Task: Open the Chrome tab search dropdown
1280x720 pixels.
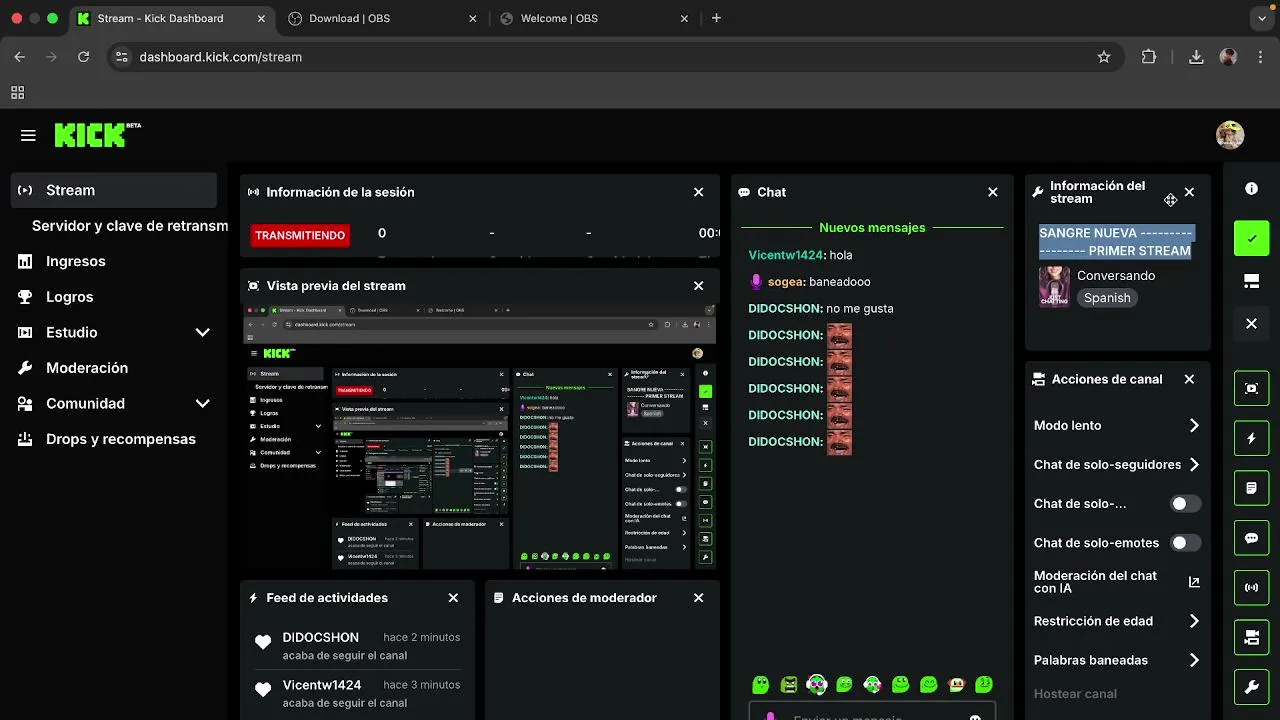Action: click(1260, 18)
